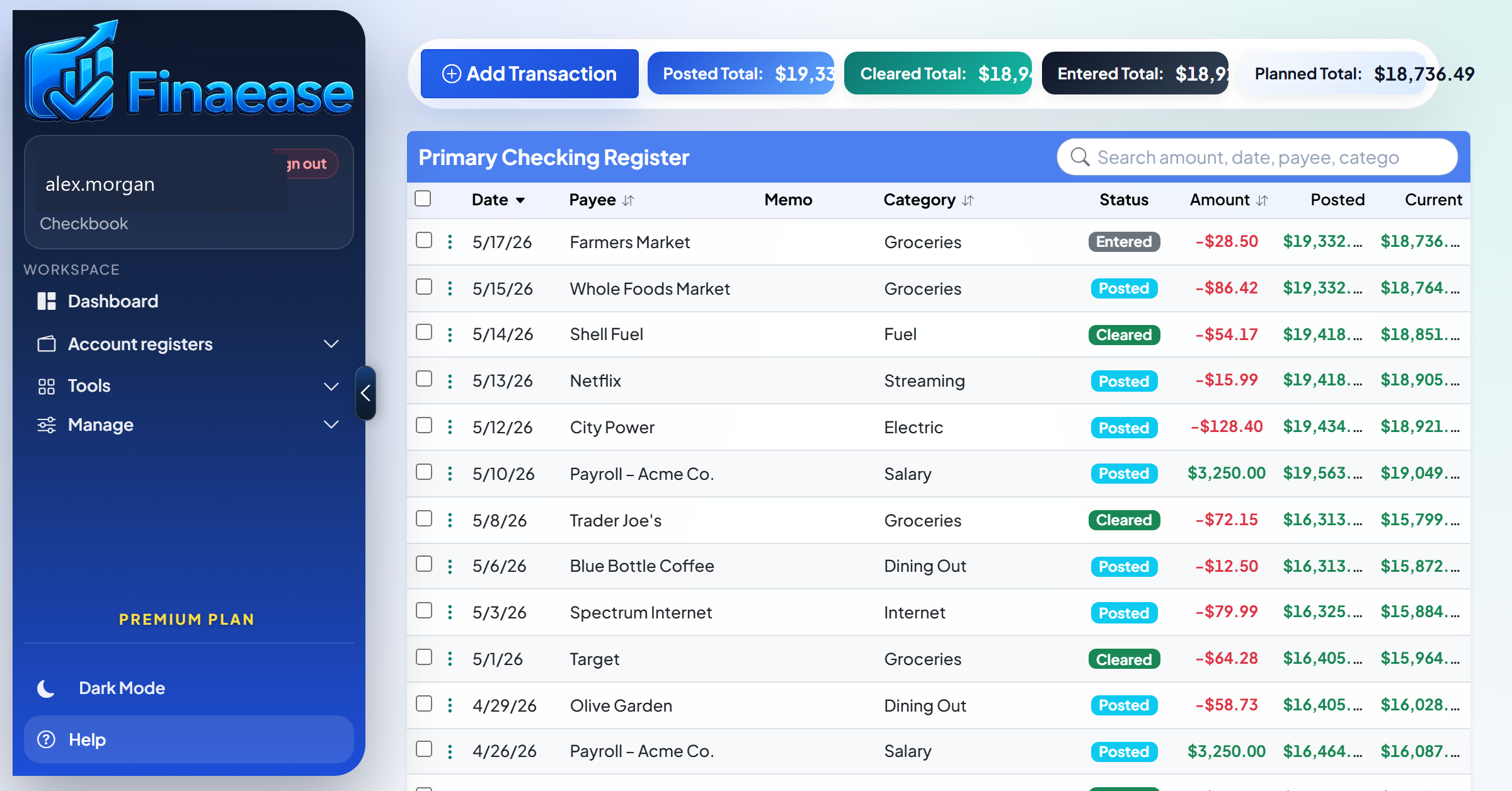Open row menu for Farmers Market

450,242
